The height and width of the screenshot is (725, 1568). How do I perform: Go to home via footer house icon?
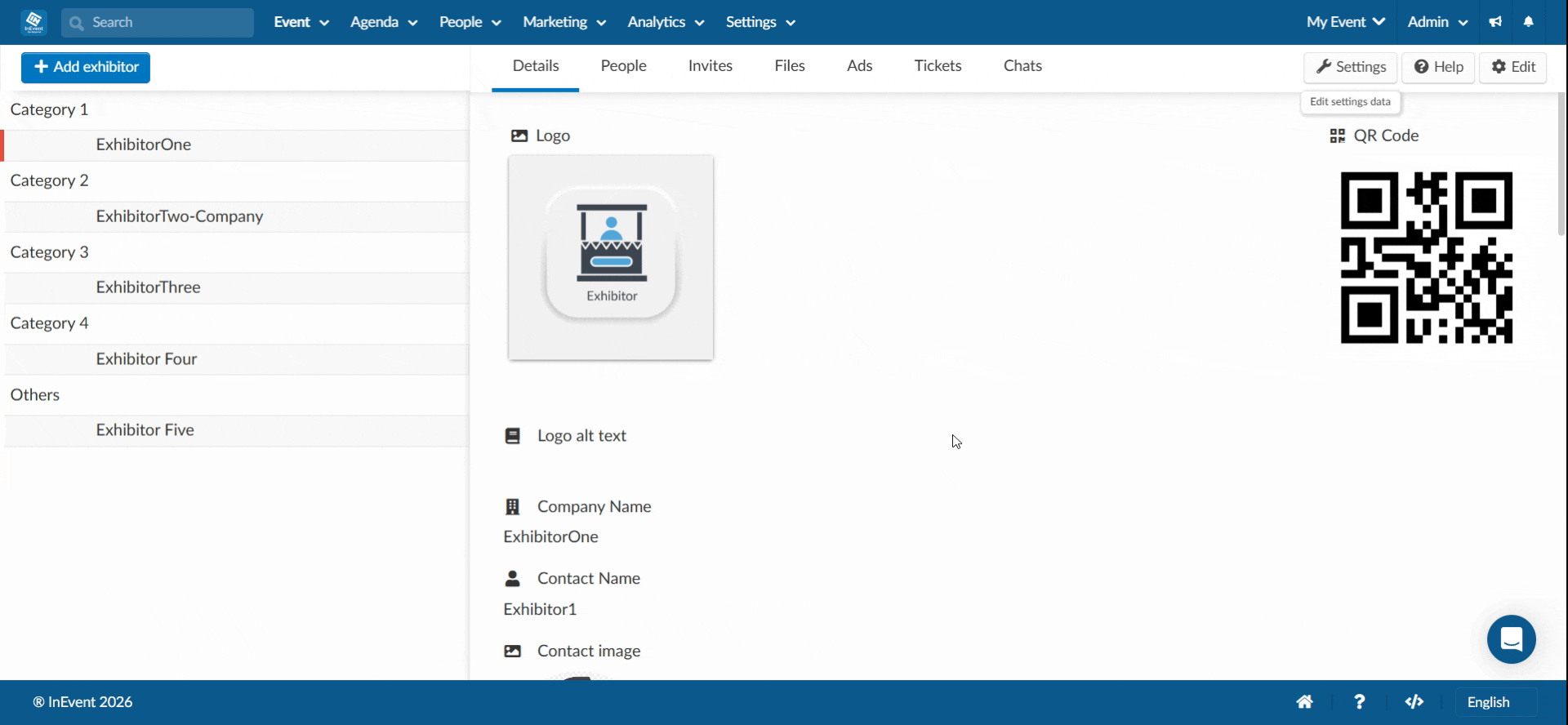pyautogui.click(x=1305, y=702)
